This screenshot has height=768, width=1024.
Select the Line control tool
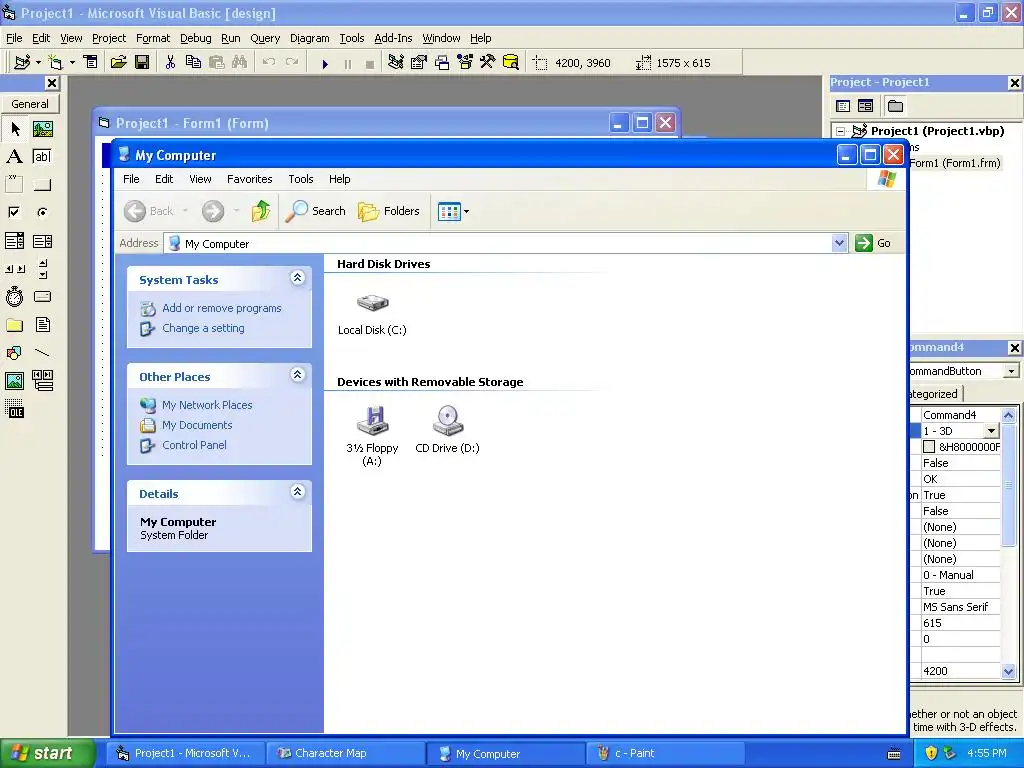[x=42, y=353]
